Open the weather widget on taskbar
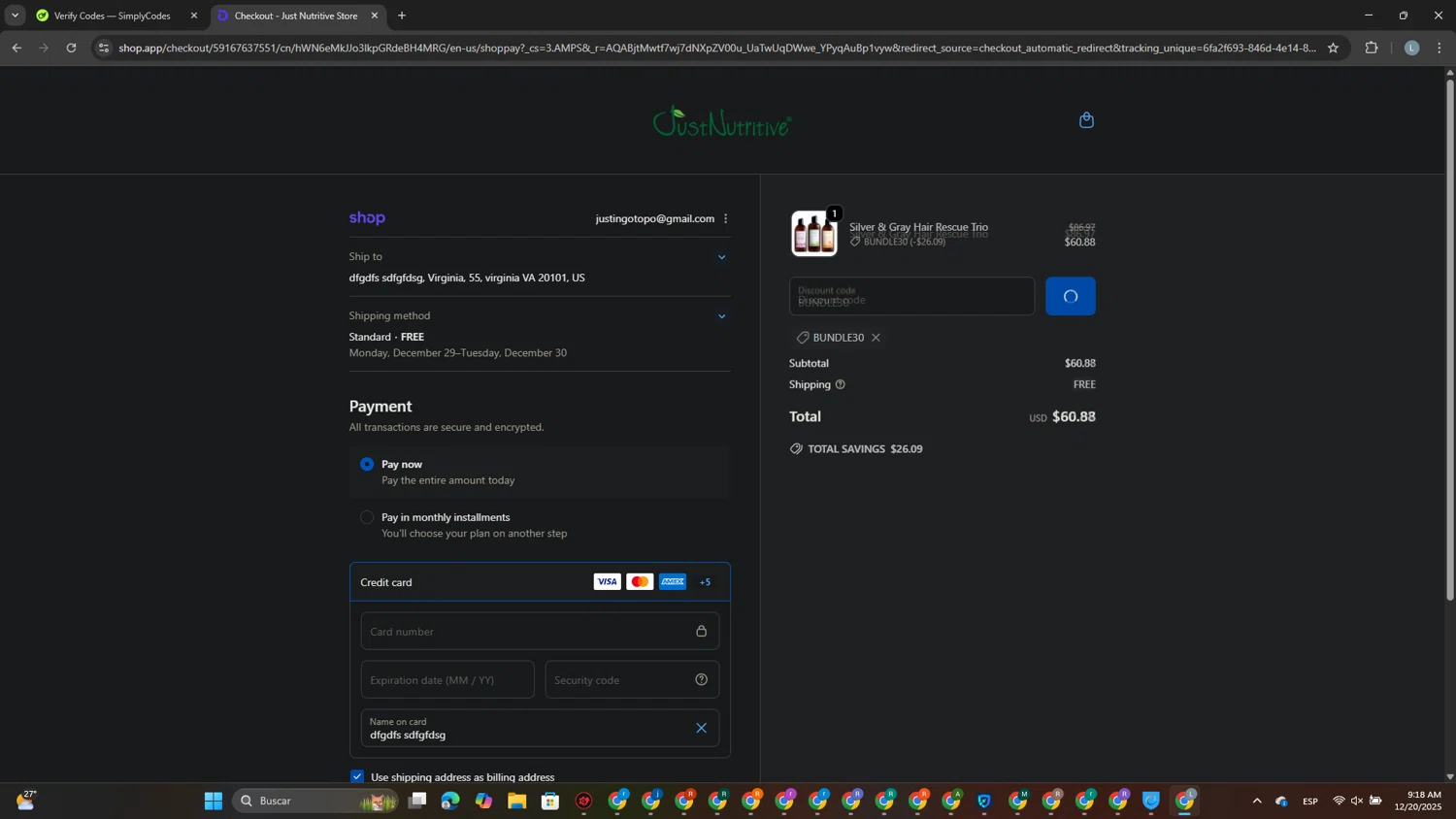Screen dimensions: 1456x819 pyautogui.click(x=26, y=801)
